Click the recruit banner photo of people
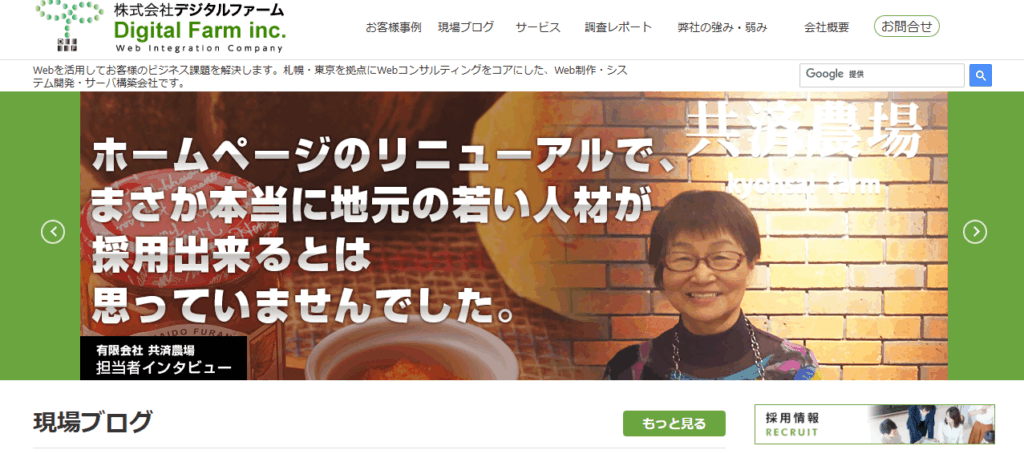Screen dimensions: 1024x454 [931, 425]
